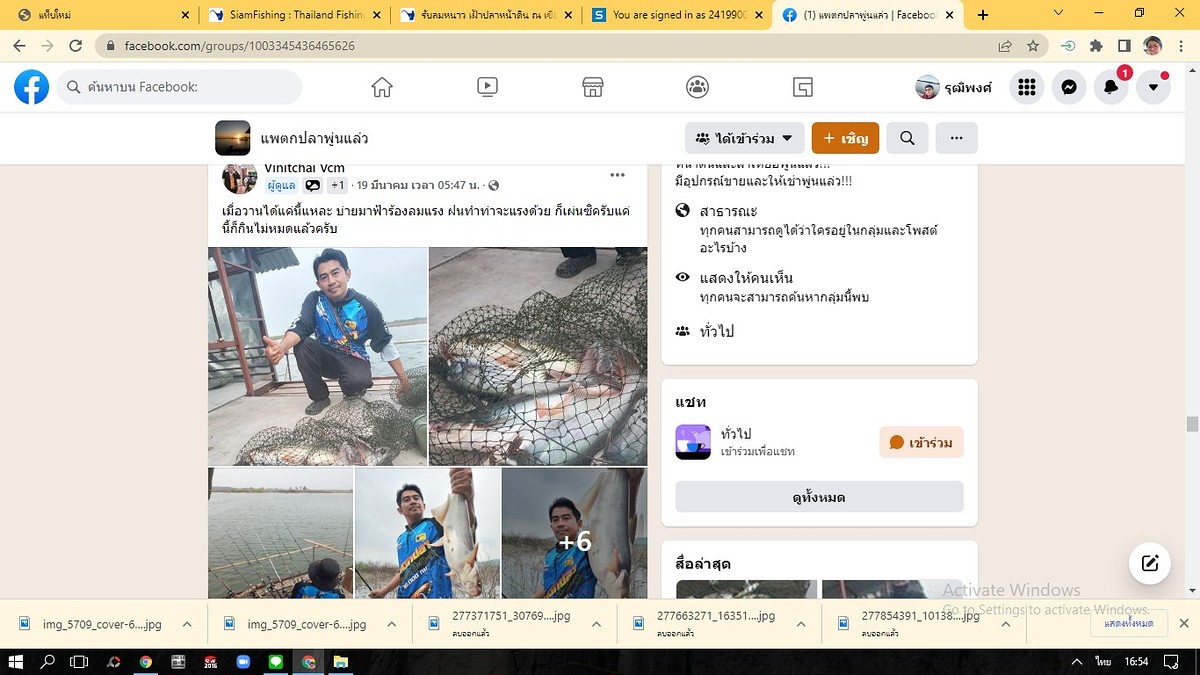Open Messenger chats
This screenshot has width=1200, height=675.
(1069, 87)
